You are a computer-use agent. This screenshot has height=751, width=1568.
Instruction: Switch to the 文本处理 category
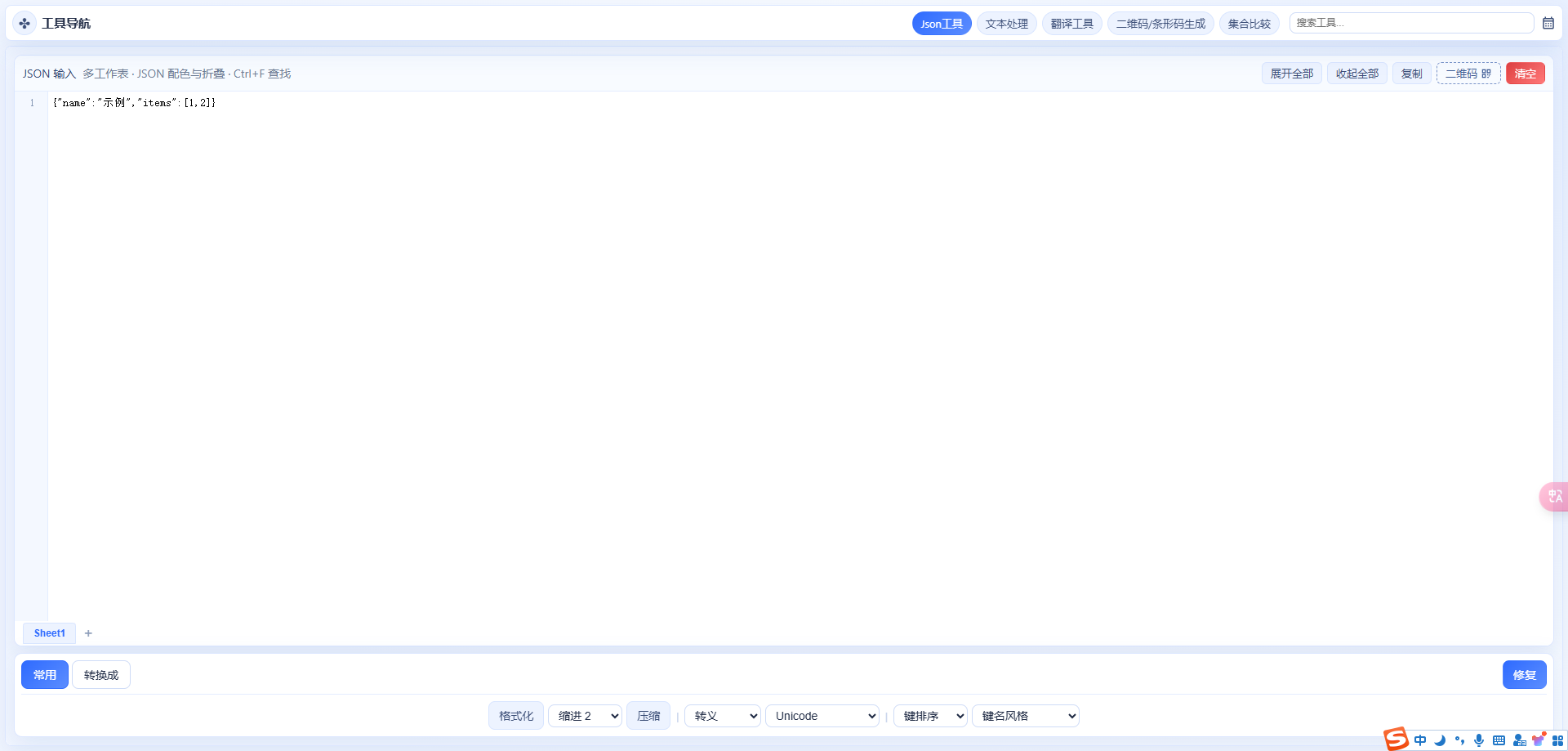click(1006, 24)
